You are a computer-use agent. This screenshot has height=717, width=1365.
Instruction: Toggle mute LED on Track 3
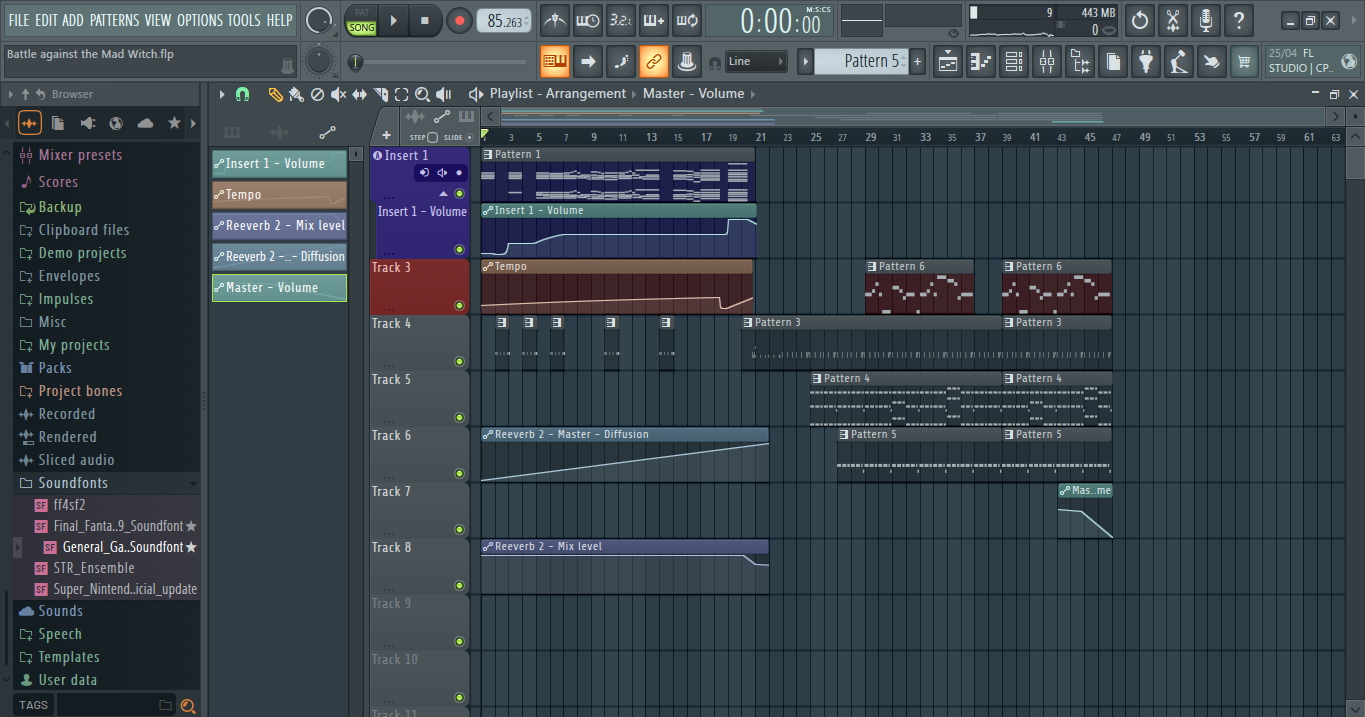tap(459, 305)
